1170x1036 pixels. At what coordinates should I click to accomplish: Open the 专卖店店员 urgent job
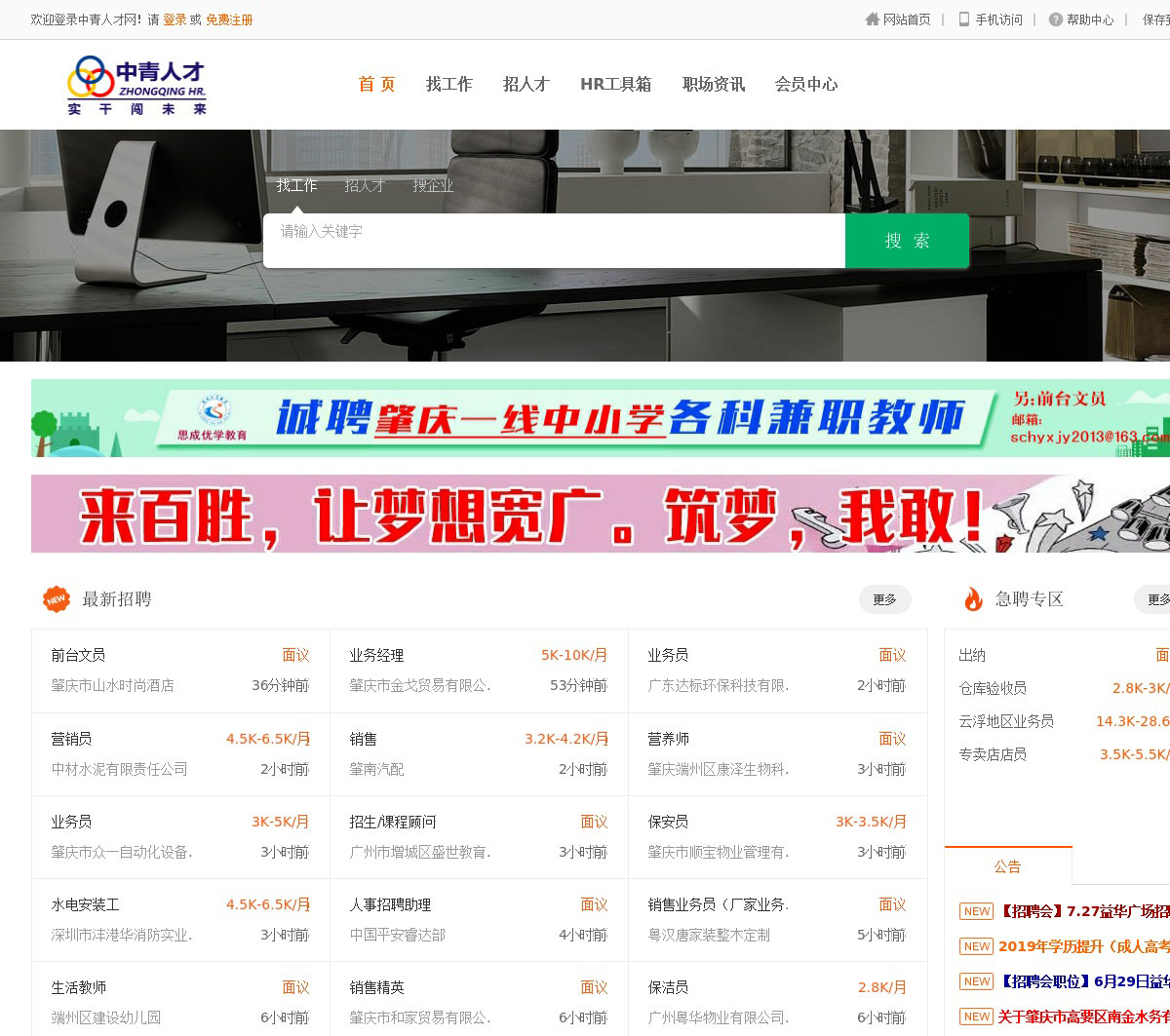pyautogui.click(x=993, y=754)
